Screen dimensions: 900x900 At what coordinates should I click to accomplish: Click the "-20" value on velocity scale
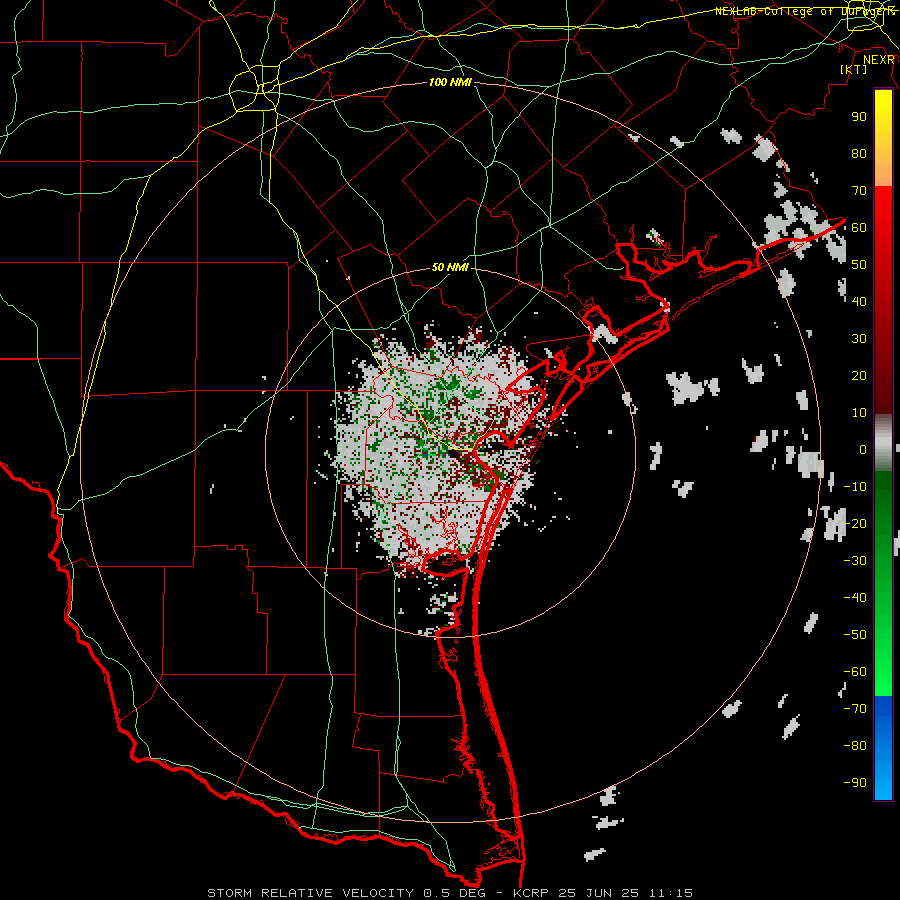tap(855, 524)
